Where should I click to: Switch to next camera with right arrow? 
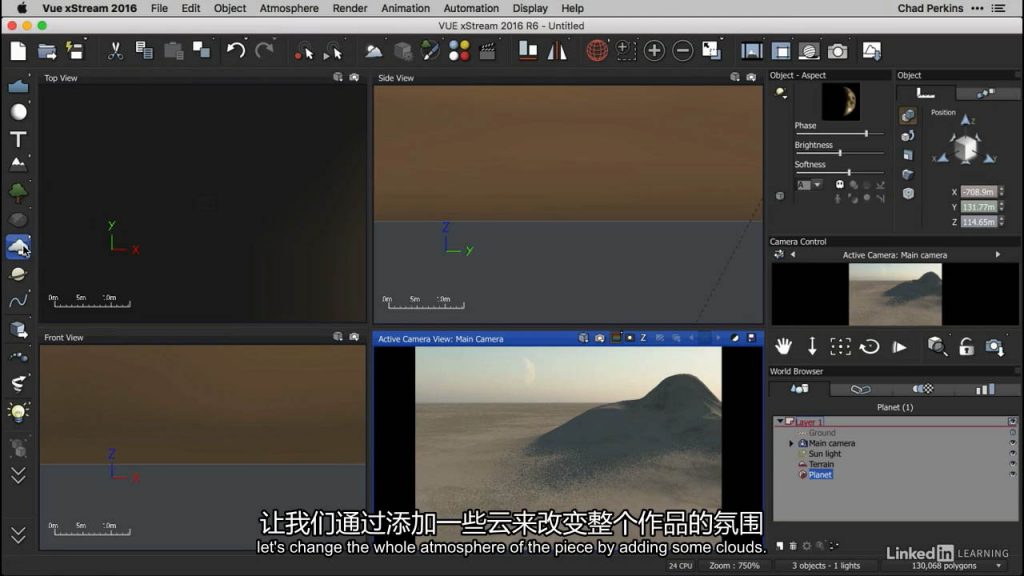(x=998, y=255)
